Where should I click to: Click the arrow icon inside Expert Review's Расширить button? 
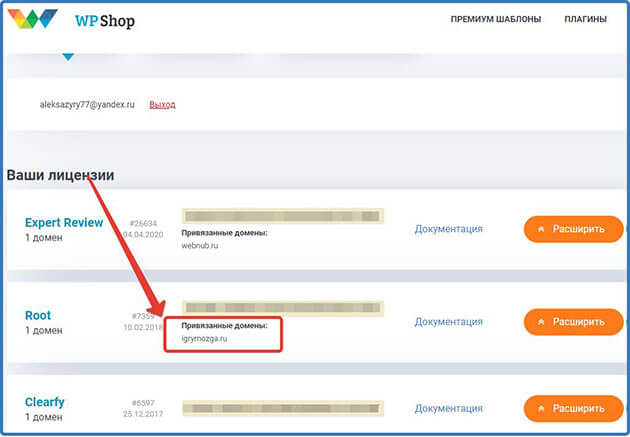click(541, 229)
